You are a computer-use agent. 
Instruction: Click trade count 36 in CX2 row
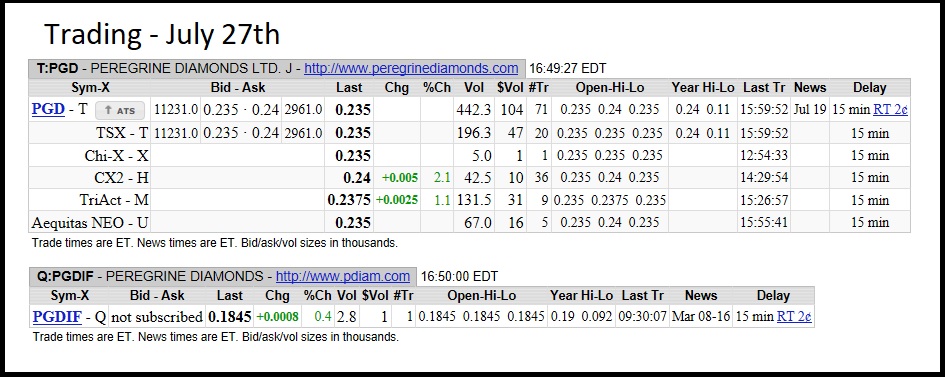tap(541, 178)
